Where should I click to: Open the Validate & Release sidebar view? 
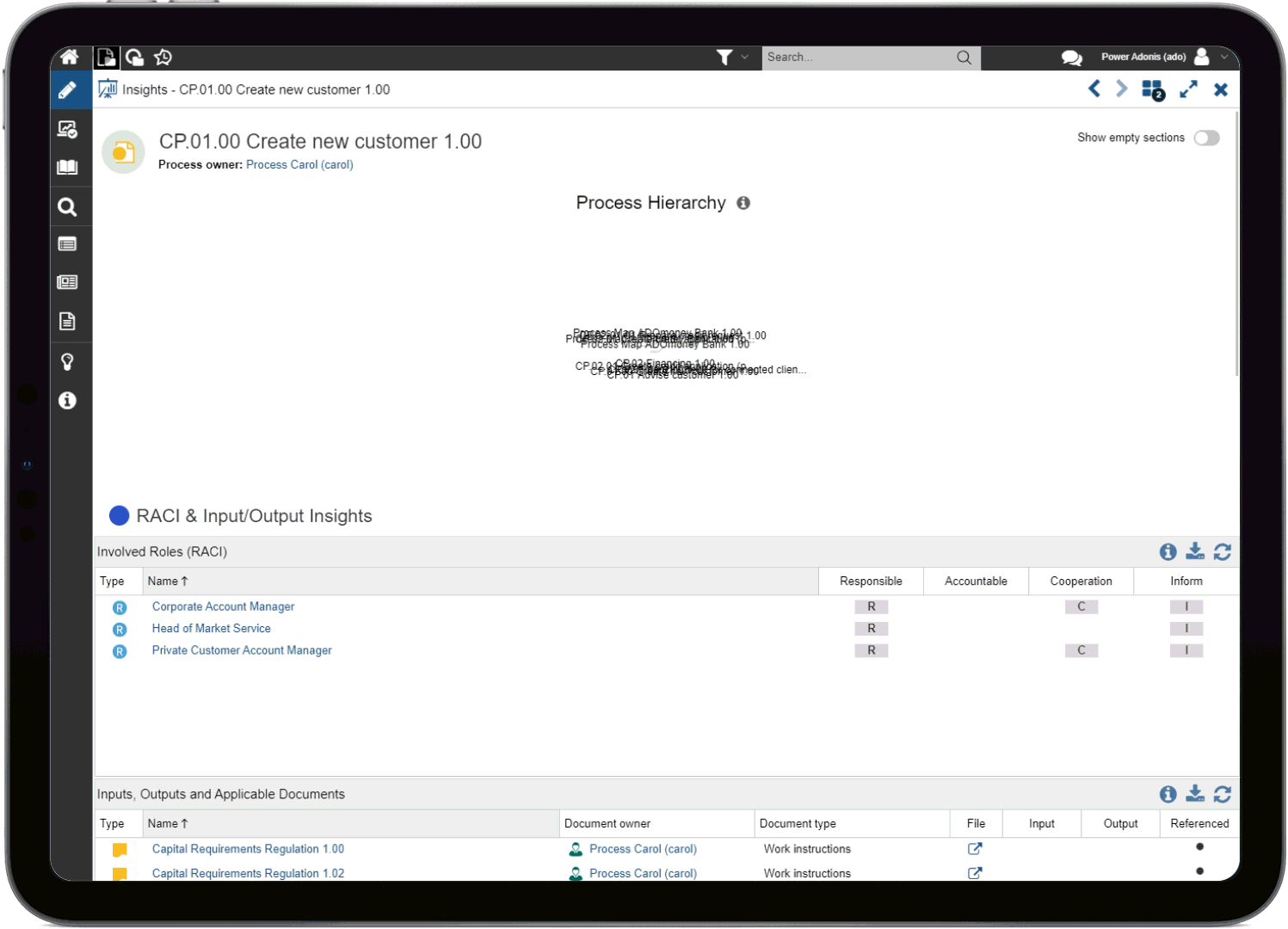68,128
